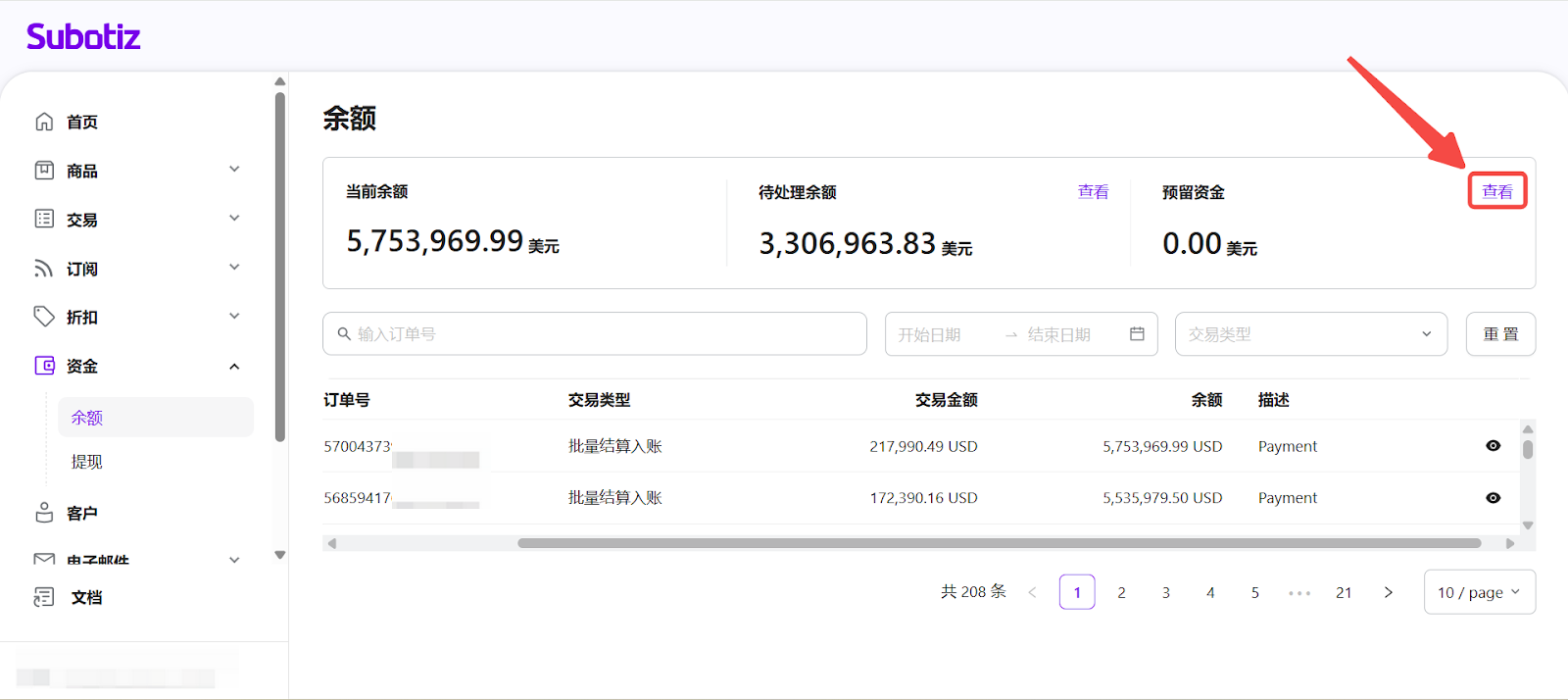The image size is (1568, 700).
Task: Open the 文档 documents icon
Action: (x=44, y=597)
